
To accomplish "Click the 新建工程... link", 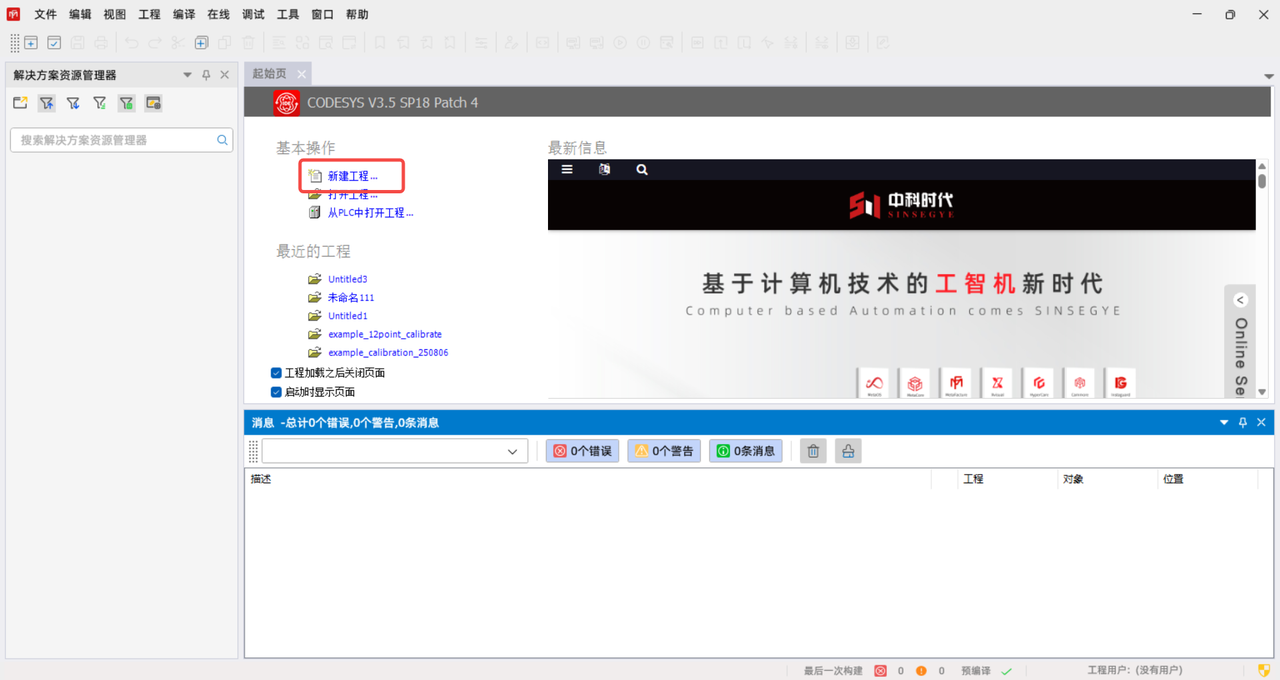I will click(x=353, y=176).
